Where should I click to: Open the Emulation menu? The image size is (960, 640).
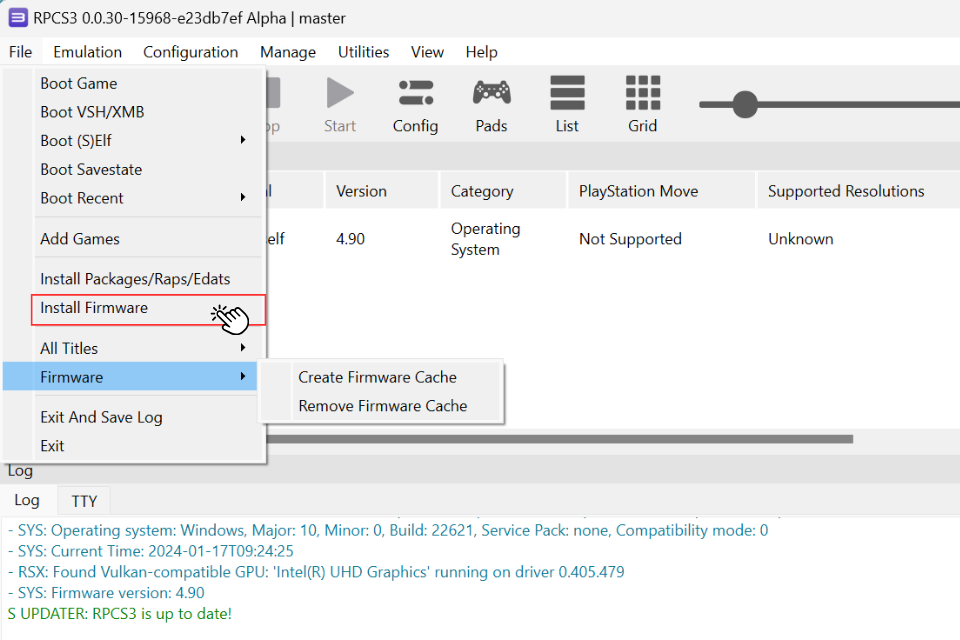[88, 52]
